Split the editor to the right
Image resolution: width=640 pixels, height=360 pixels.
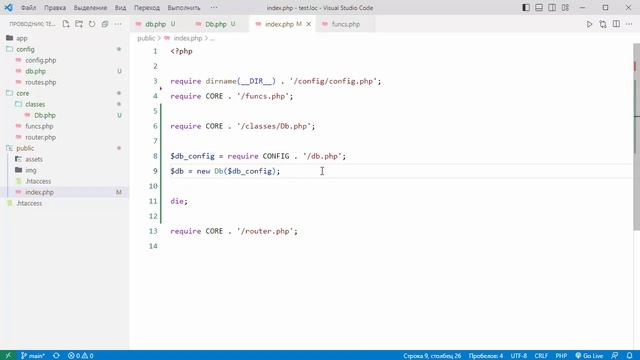616,24
